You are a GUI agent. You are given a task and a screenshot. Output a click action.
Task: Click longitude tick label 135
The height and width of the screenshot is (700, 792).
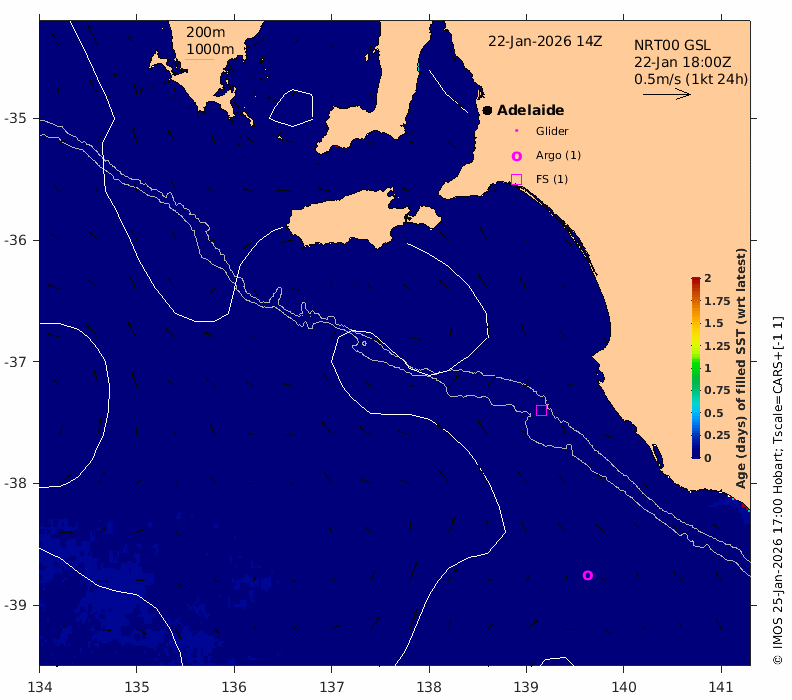pyautogui.click(x=137, y=687)
